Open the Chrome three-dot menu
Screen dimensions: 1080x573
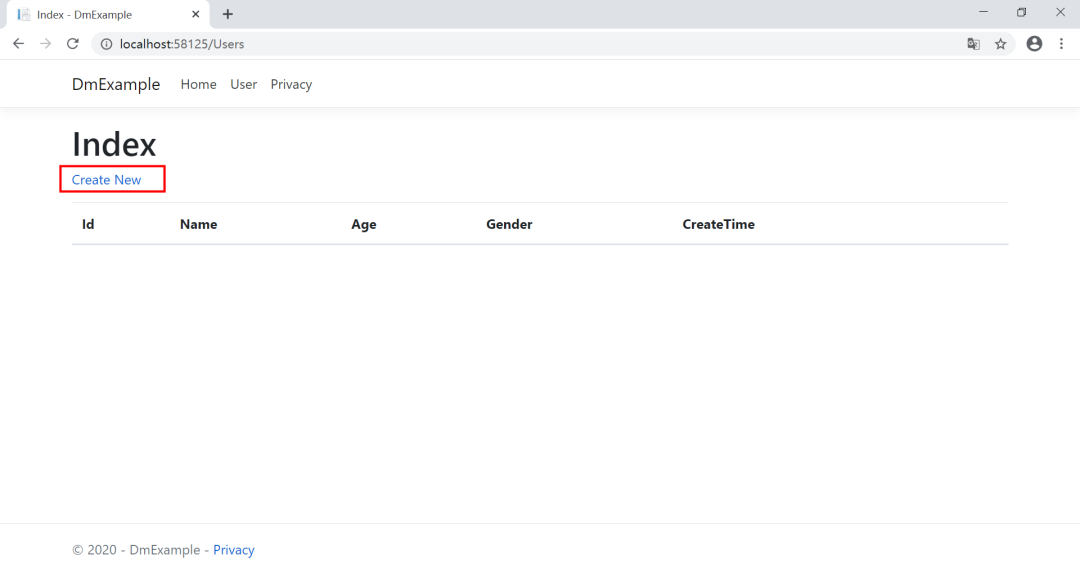click(1061, 43)
